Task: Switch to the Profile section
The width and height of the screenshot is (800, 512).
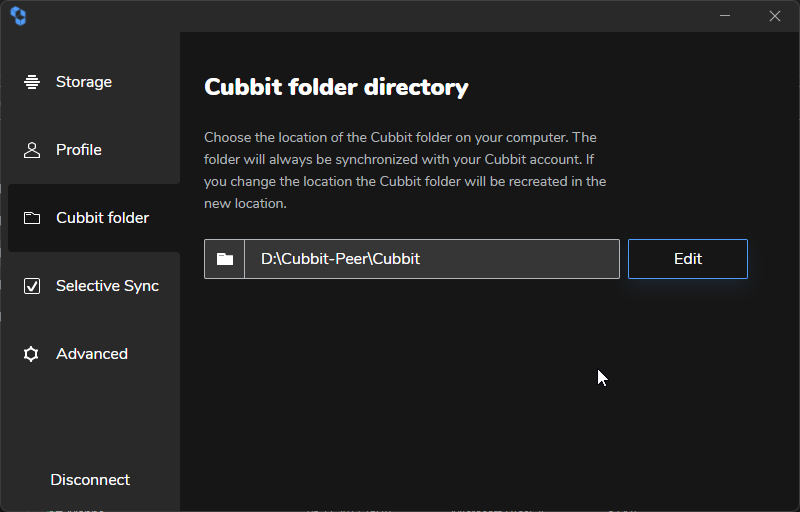Action: (94, 150)
